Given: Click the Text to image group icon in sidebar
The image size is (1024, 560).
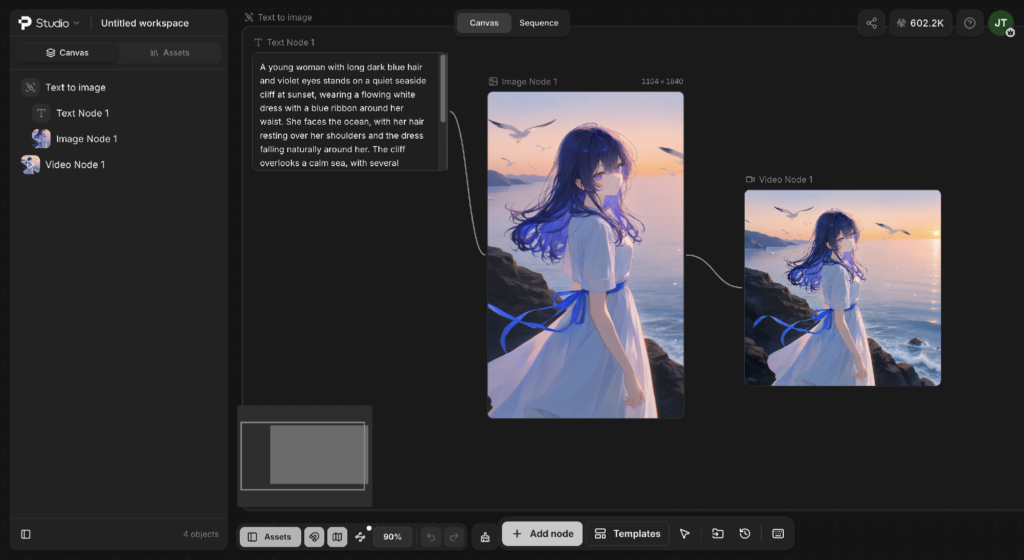Looking at the screenshot, I should click(x=30, y=87).
